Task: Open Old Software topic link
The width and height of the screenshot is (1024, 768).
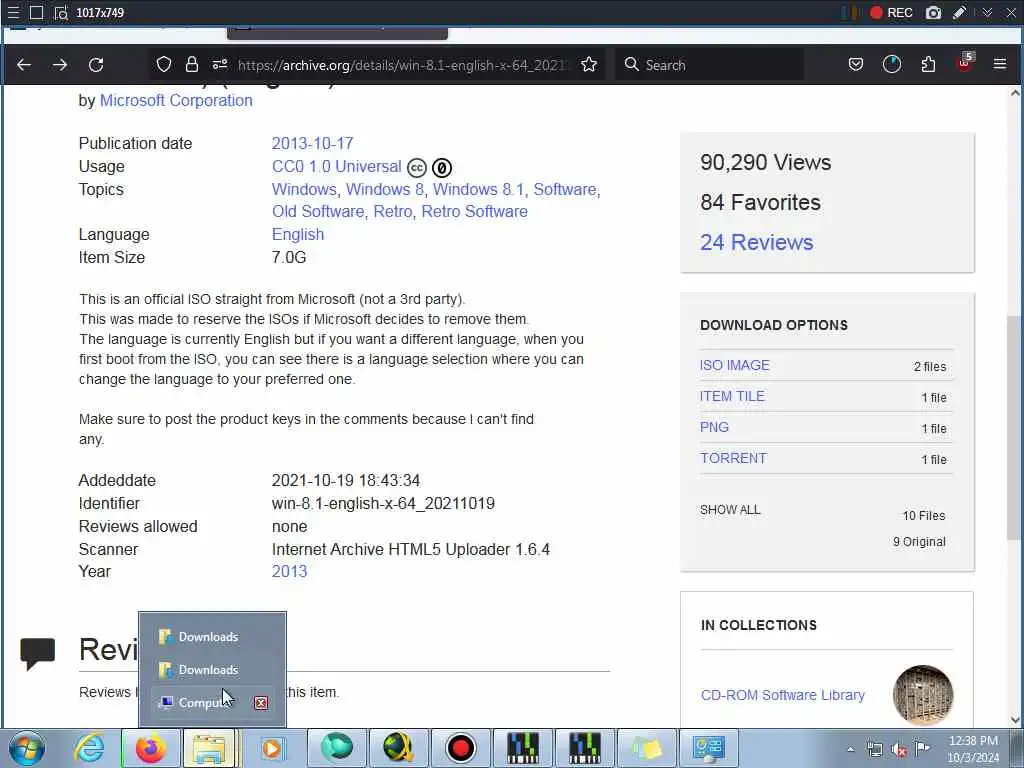Action: (318, 212)
